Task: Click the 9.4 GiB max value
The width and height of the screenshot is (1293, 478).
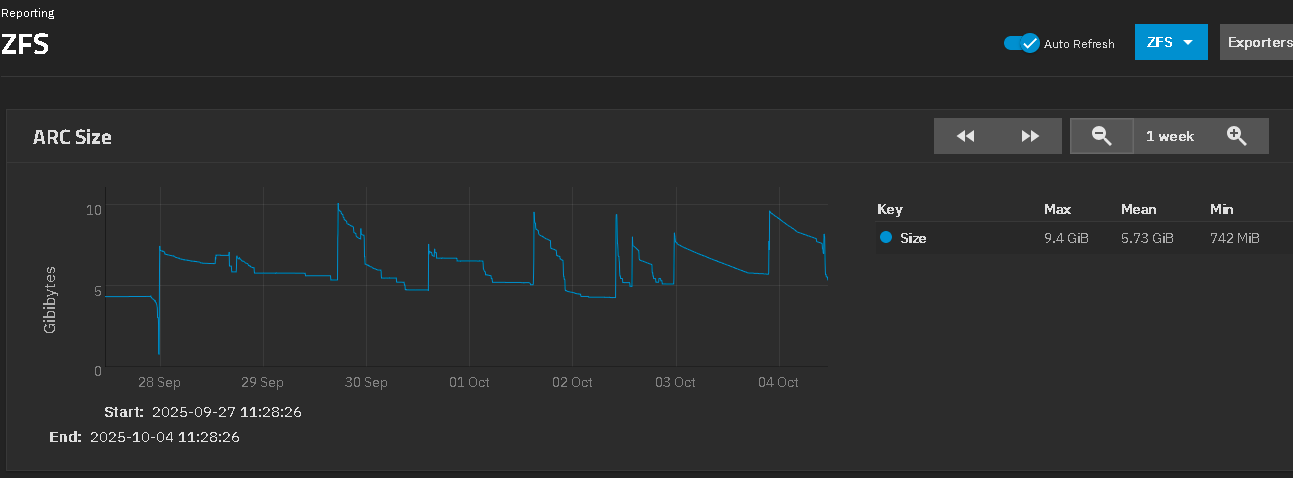Action: click(1065, 238)
